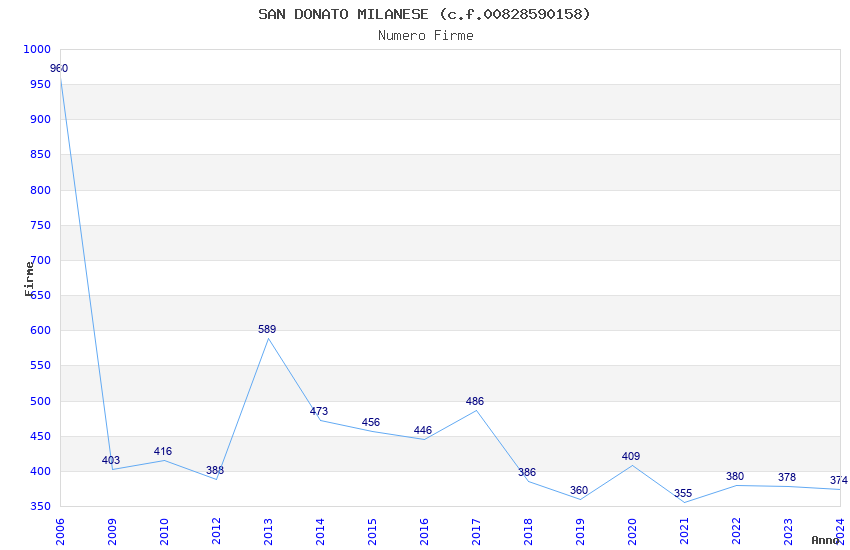Select the 386 data label
The height and width of the screenshot is (550, 850).
point(527,472)
